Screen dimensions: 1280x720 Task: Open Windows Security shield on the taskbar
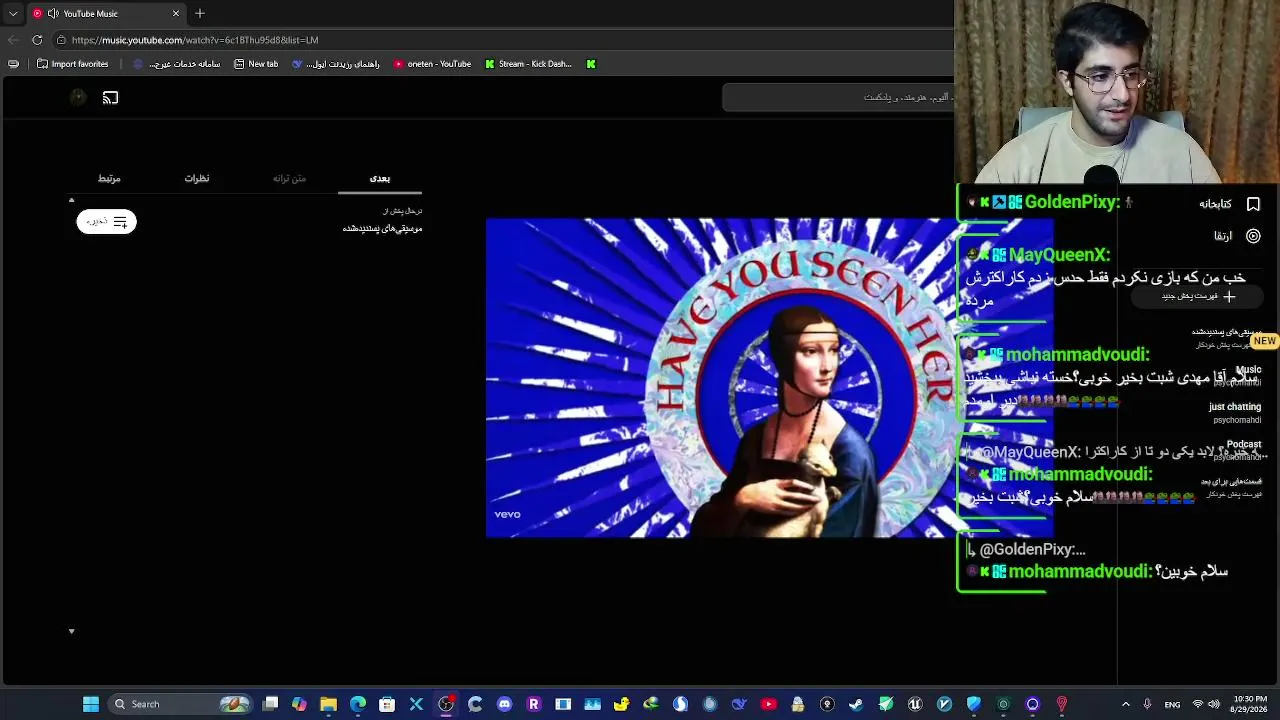coord(974,704)
